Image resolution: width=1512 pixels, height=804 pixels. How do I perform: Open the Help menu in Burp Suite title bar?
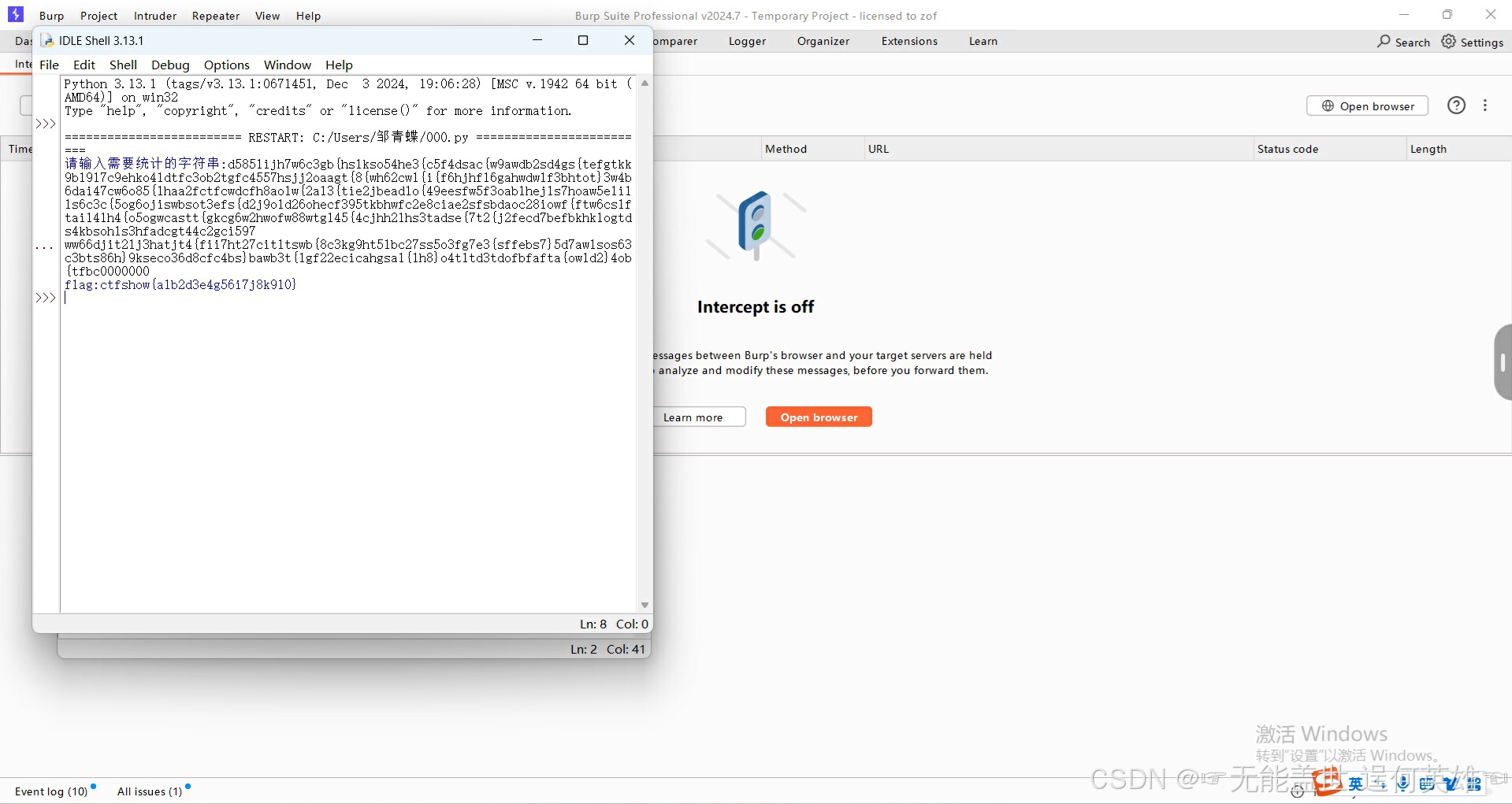[x=308, y=16]
